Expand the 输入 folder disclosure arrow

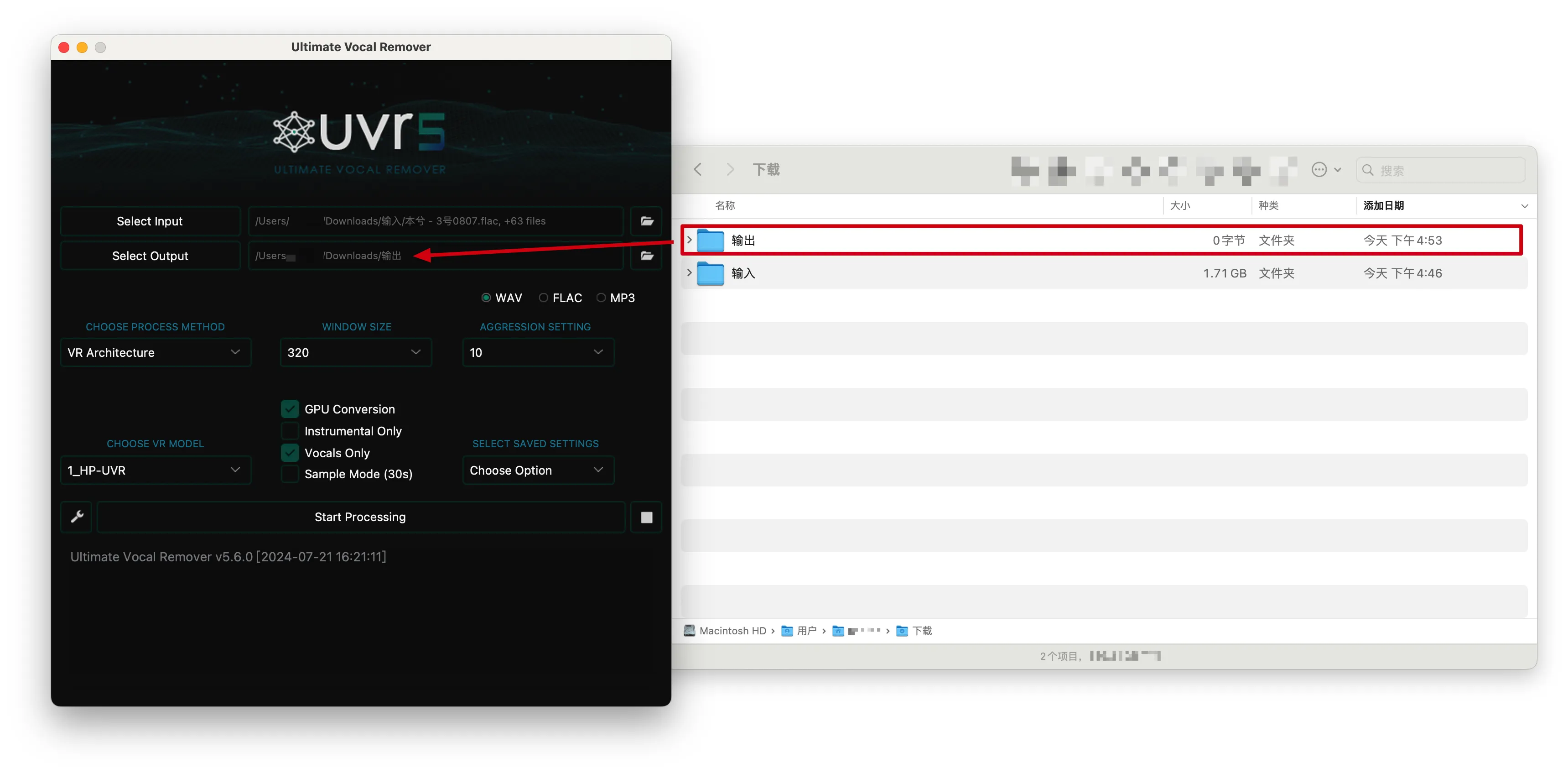pos(689,273)
